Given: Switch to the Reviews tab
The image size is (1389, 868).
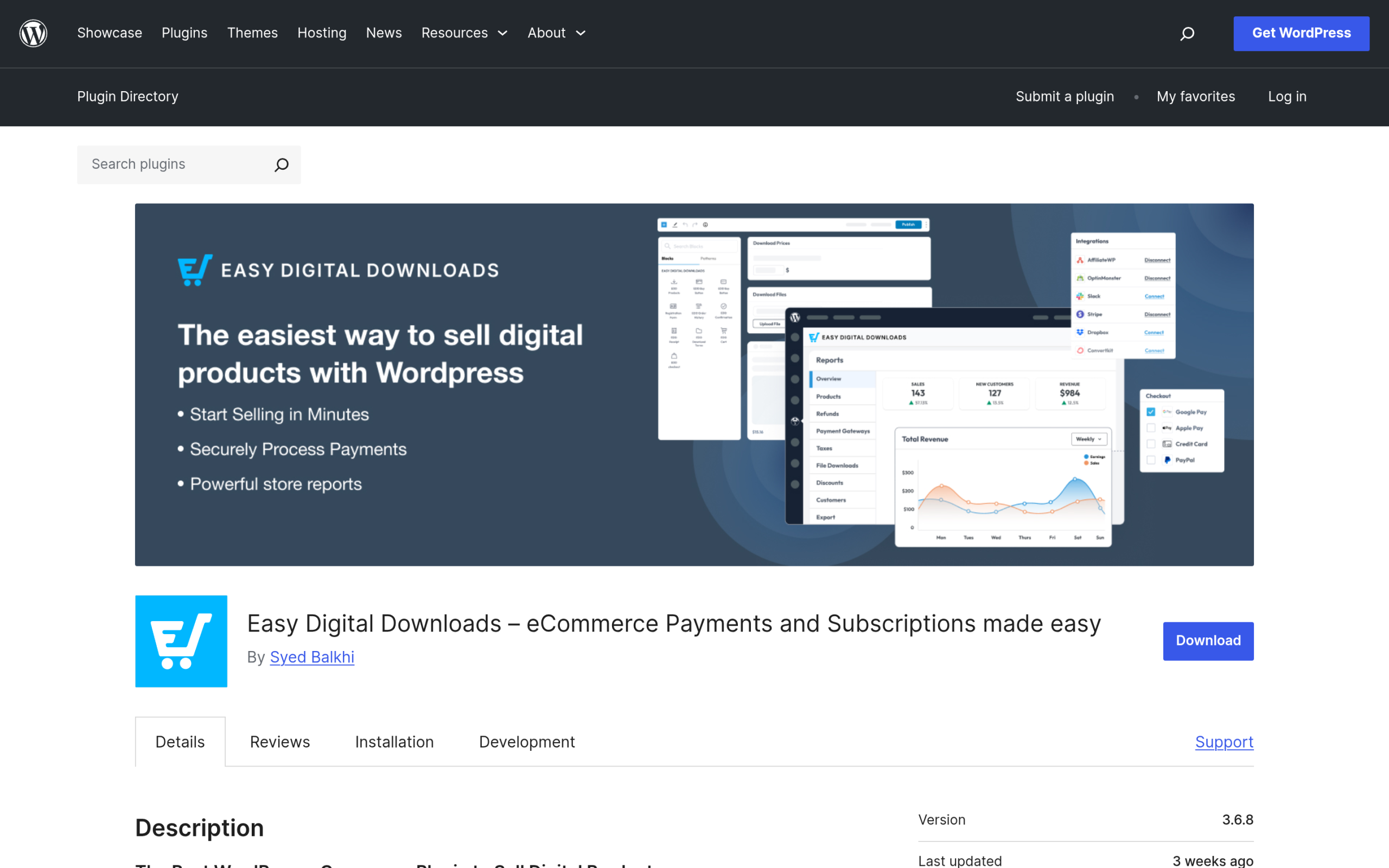Looking at the screenshot, I should point(280,742).
